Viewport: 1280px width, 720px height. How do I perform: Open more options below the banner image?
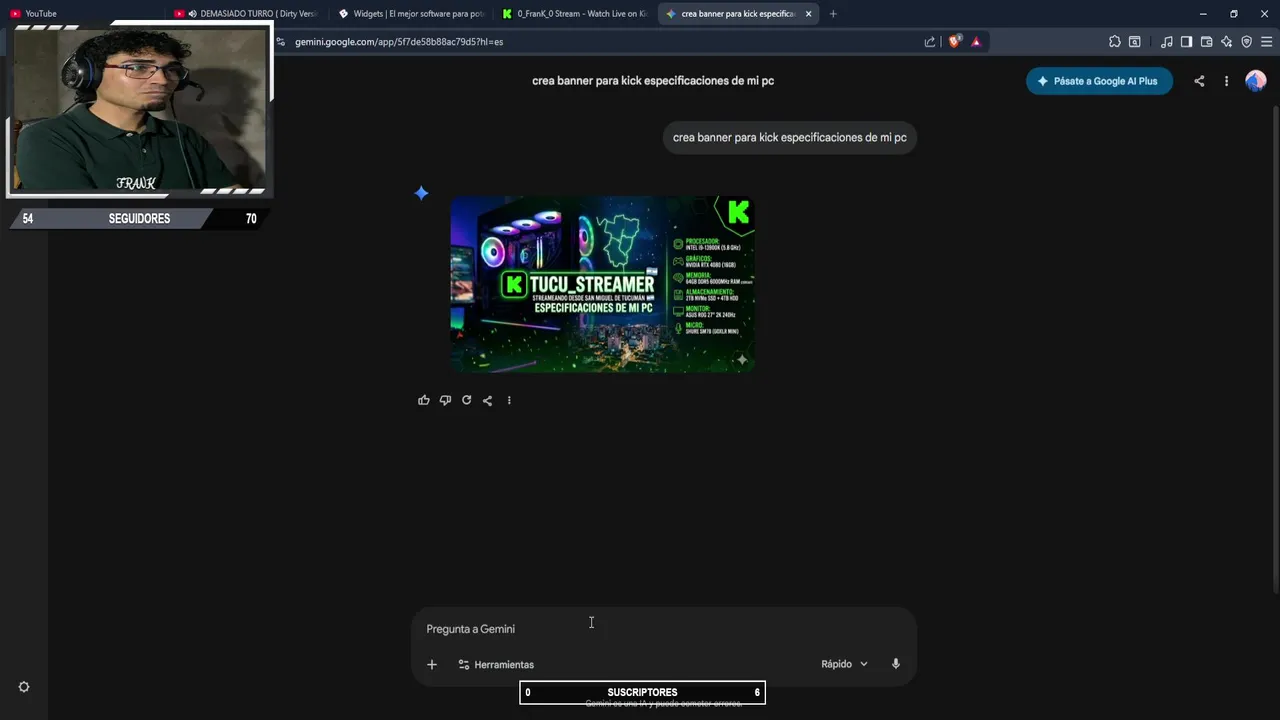coord(509,400)
